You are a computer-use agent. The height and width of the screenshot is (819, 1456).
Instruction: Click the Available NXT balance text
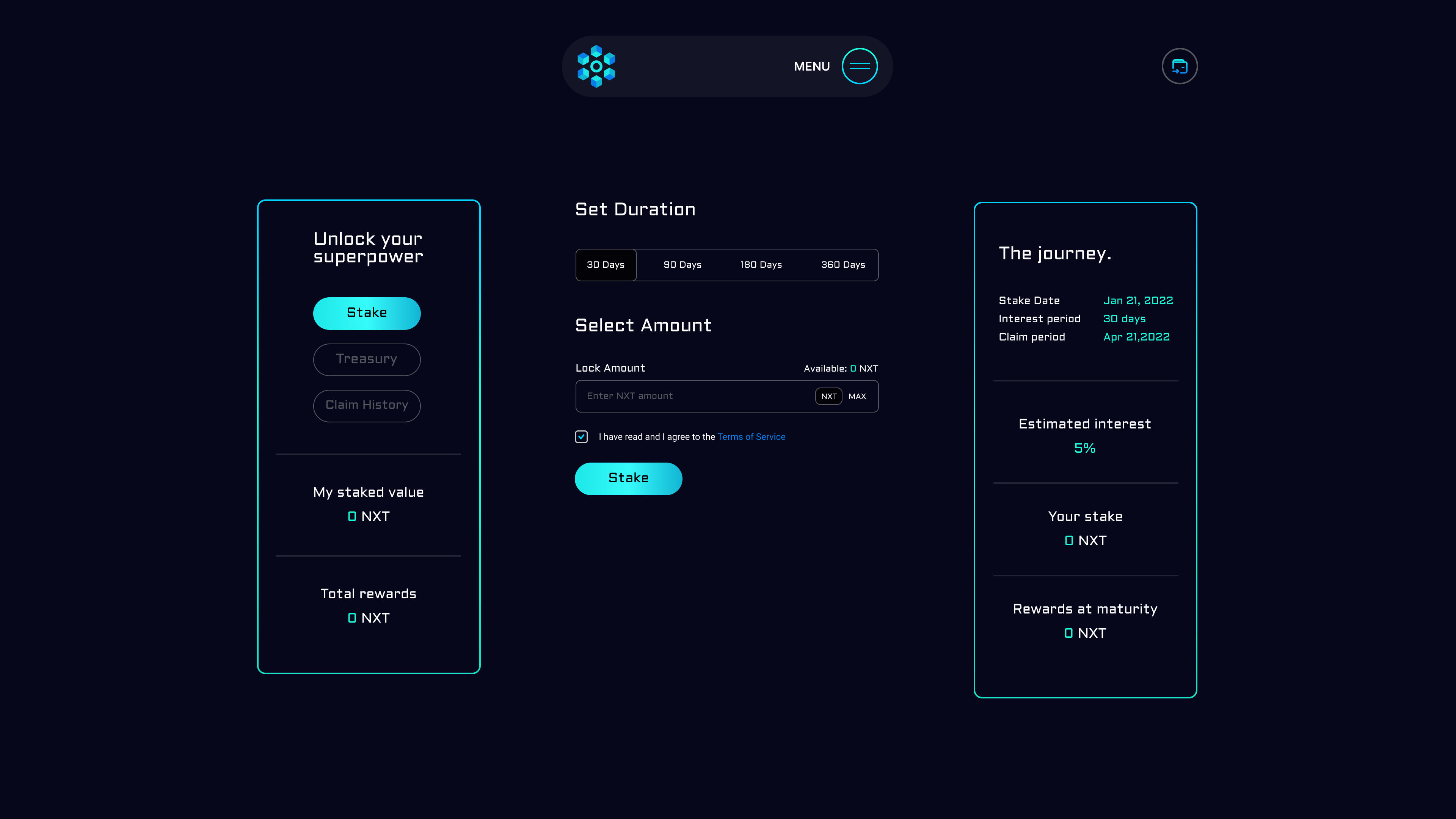841,369
